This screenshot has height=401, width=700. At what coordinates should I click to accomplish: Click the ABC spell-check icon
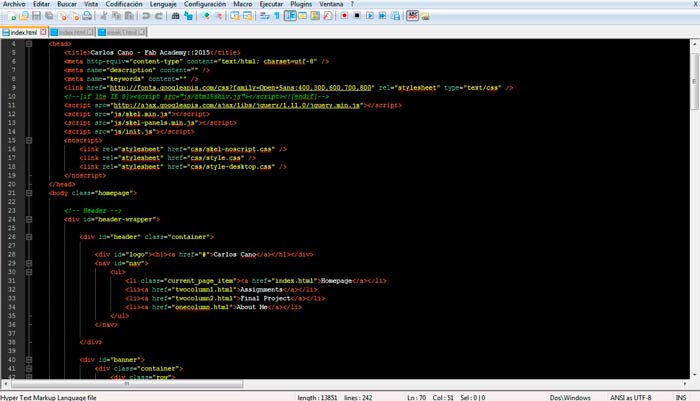click(x=412, y=16)
